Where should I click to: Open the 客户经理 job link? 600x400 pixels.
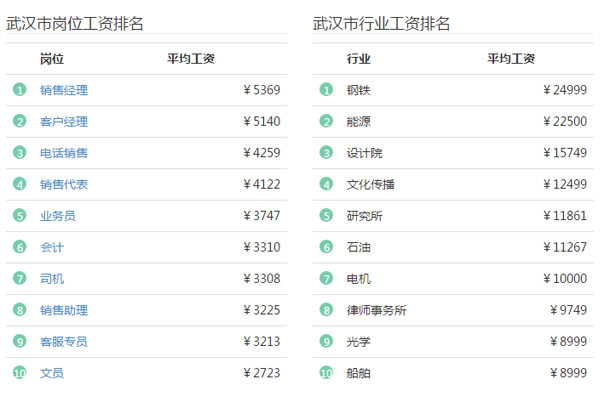(x=64, y=122)
